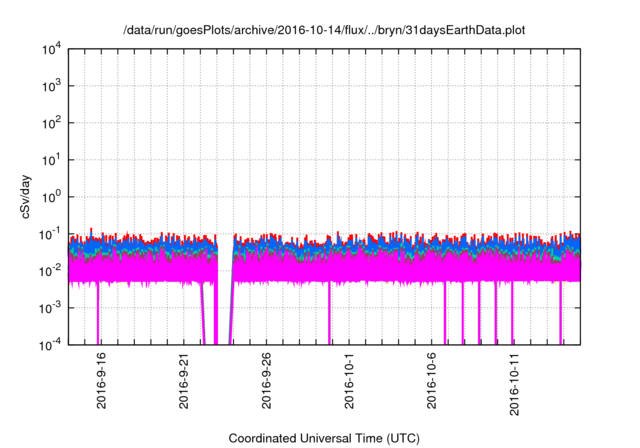Click the 2016-9-16 date label
Image resolution: width=640 pixels, height=448 pixels.
(x=101, y=380)
